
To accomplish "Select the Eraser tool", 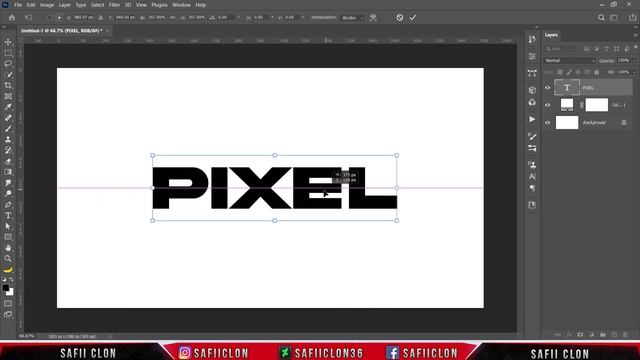I will (8, 161).
